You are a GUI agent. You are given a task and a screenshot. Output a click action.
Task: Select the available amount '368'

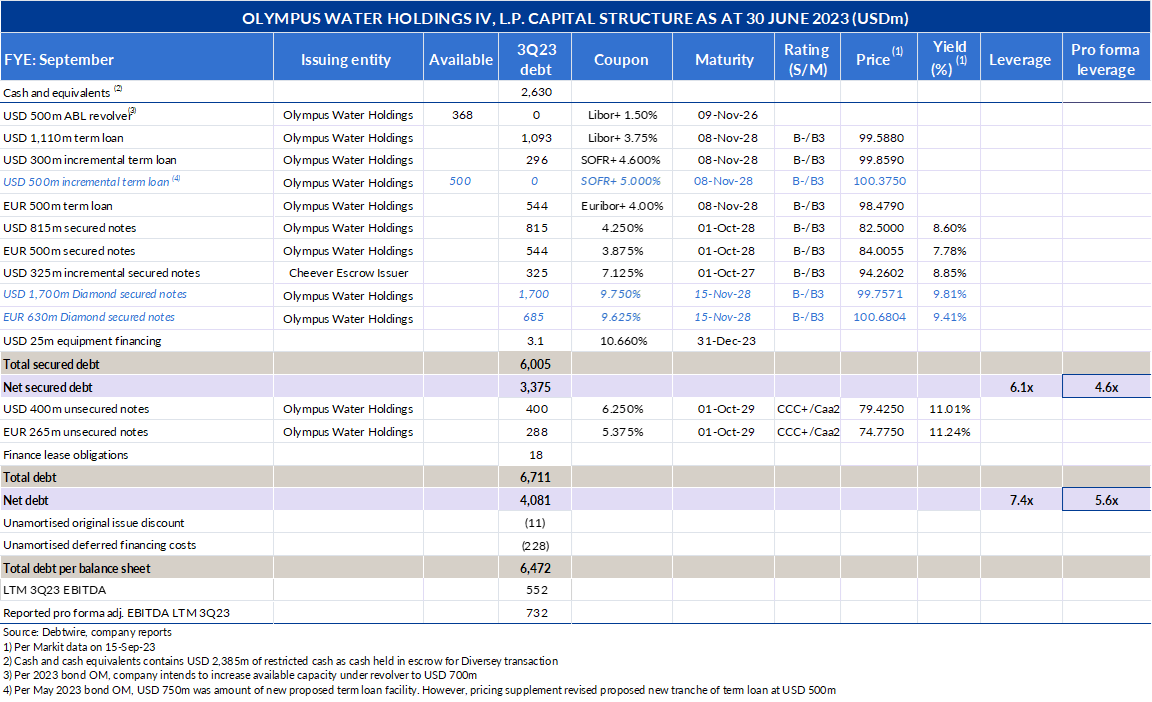[462, 115]
